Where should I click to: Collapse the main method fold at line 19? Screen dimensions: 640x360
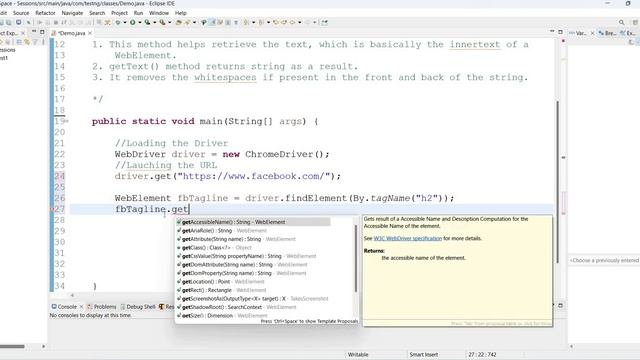[x=67, y=121]
